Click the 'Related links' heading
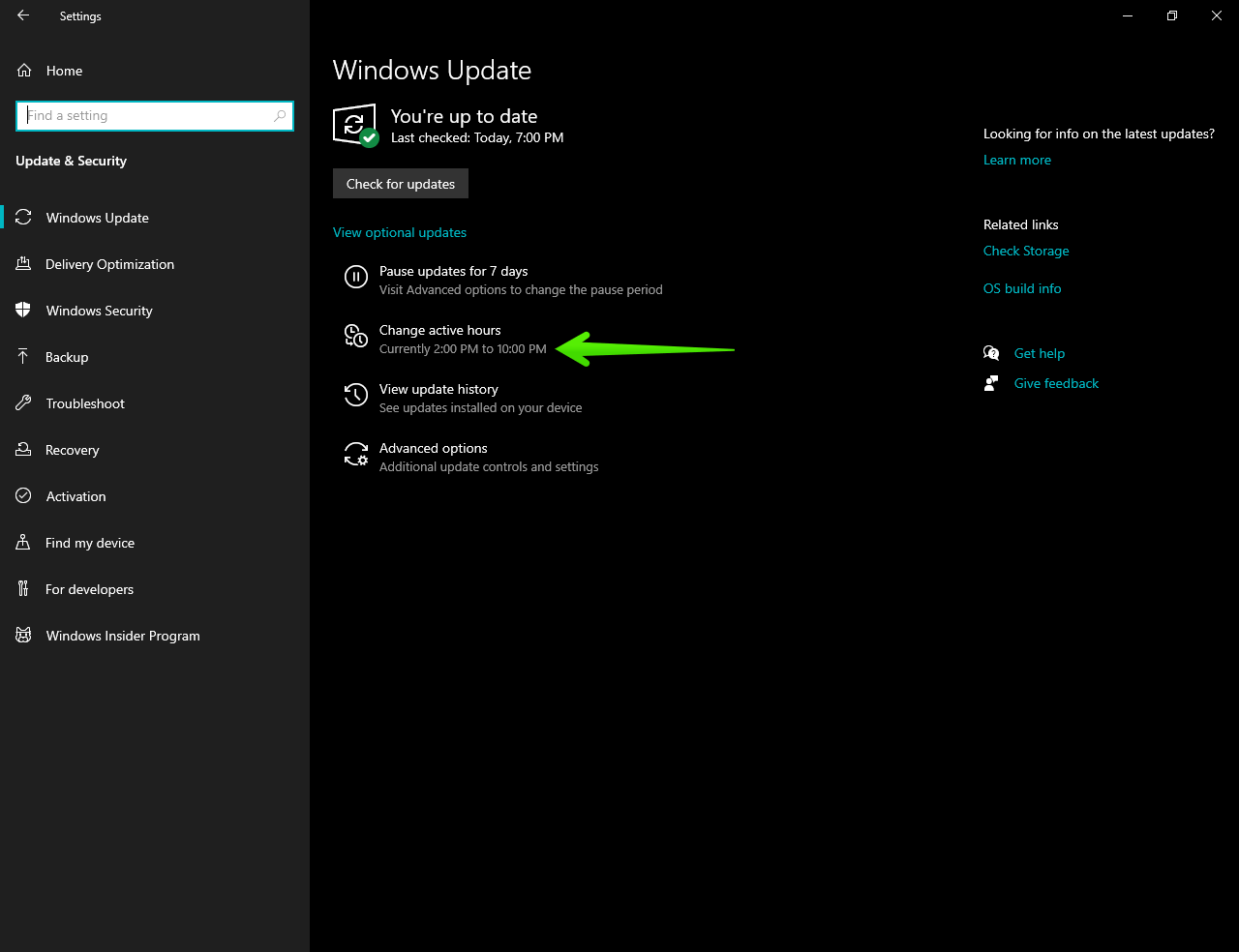The width and height of the screenshot is (1239, 952). pyautogui.click(x=1021, y=224)
